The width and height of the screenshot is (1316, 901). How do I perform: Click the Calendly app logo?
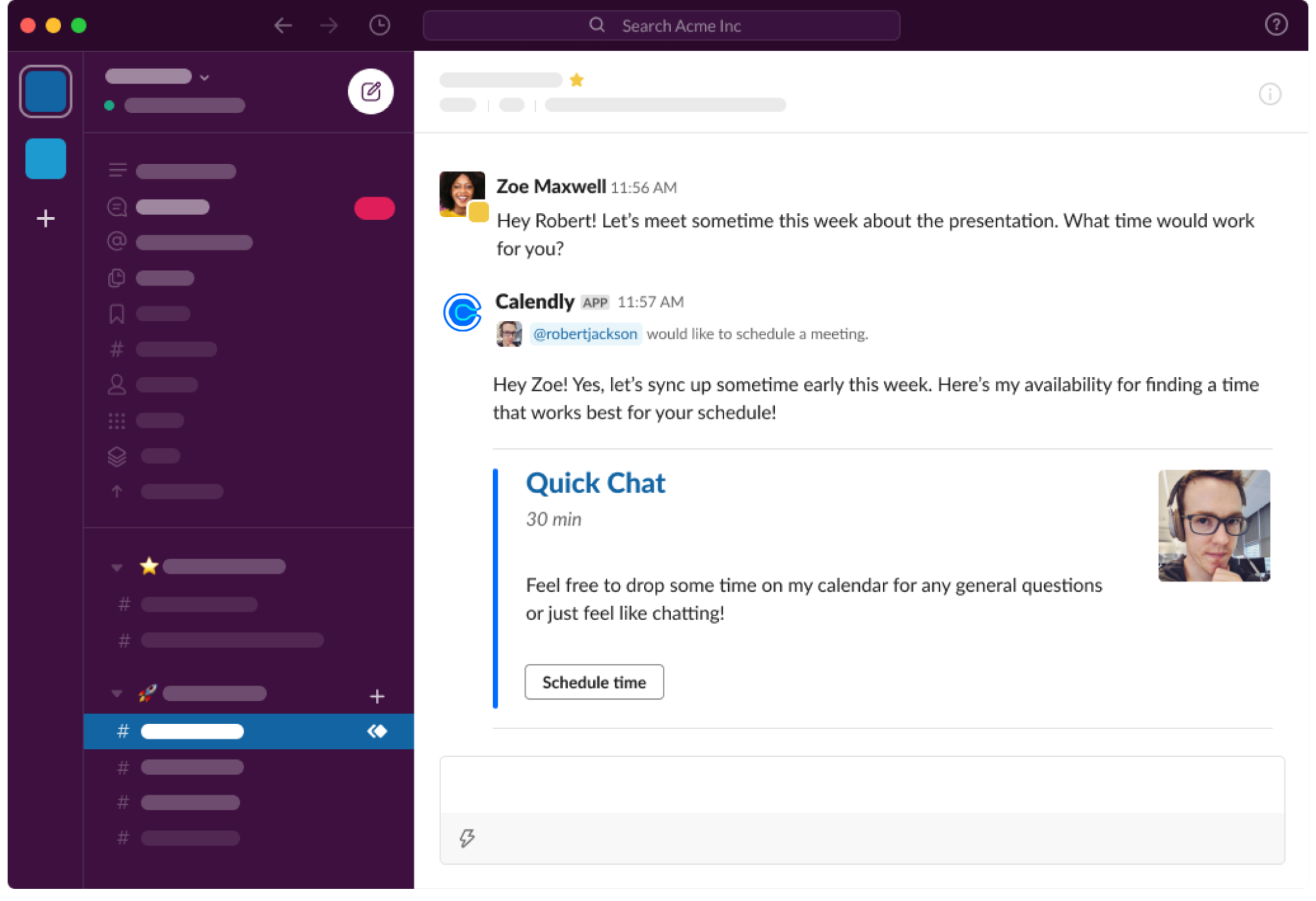click(x=462, y=312)
